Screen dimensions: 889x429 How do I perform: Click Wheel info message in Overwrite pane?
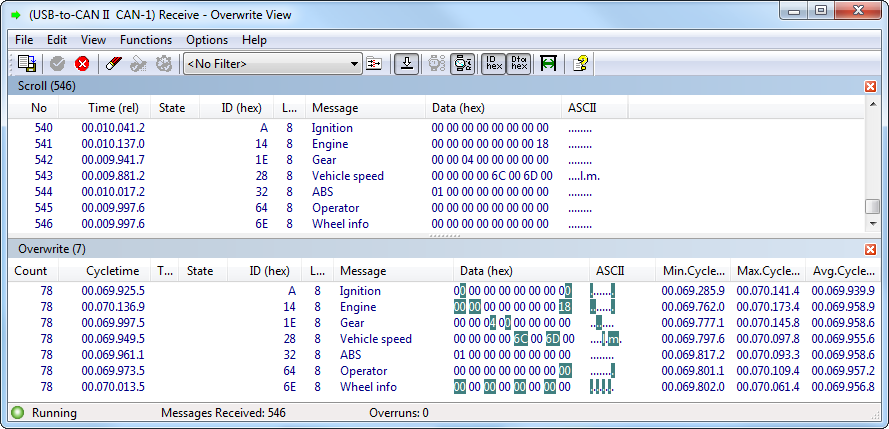click(368, 386)
